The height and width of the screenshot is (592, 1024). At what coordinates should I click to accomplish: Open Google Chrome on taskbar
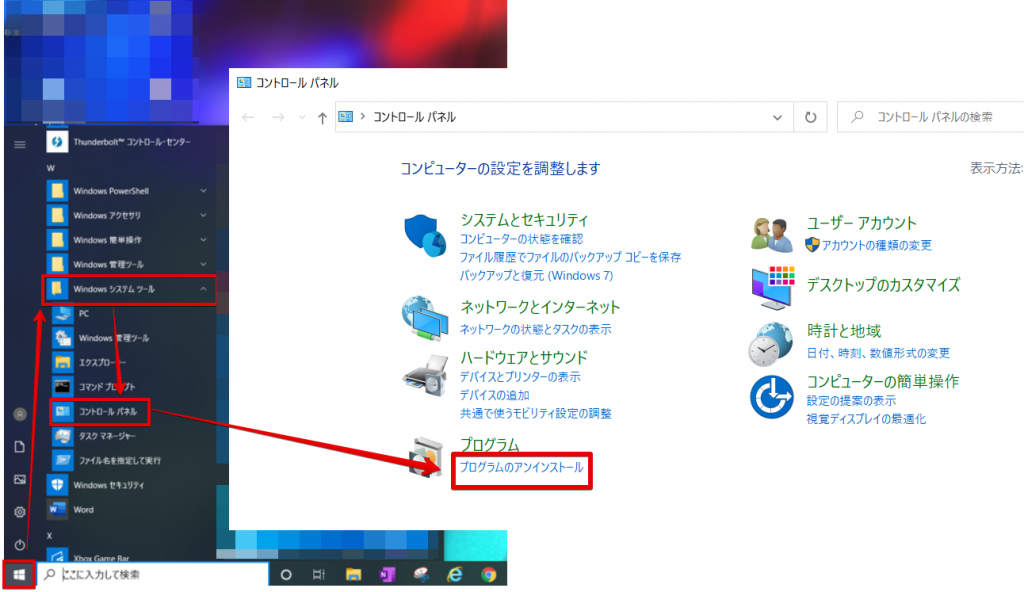488,575
